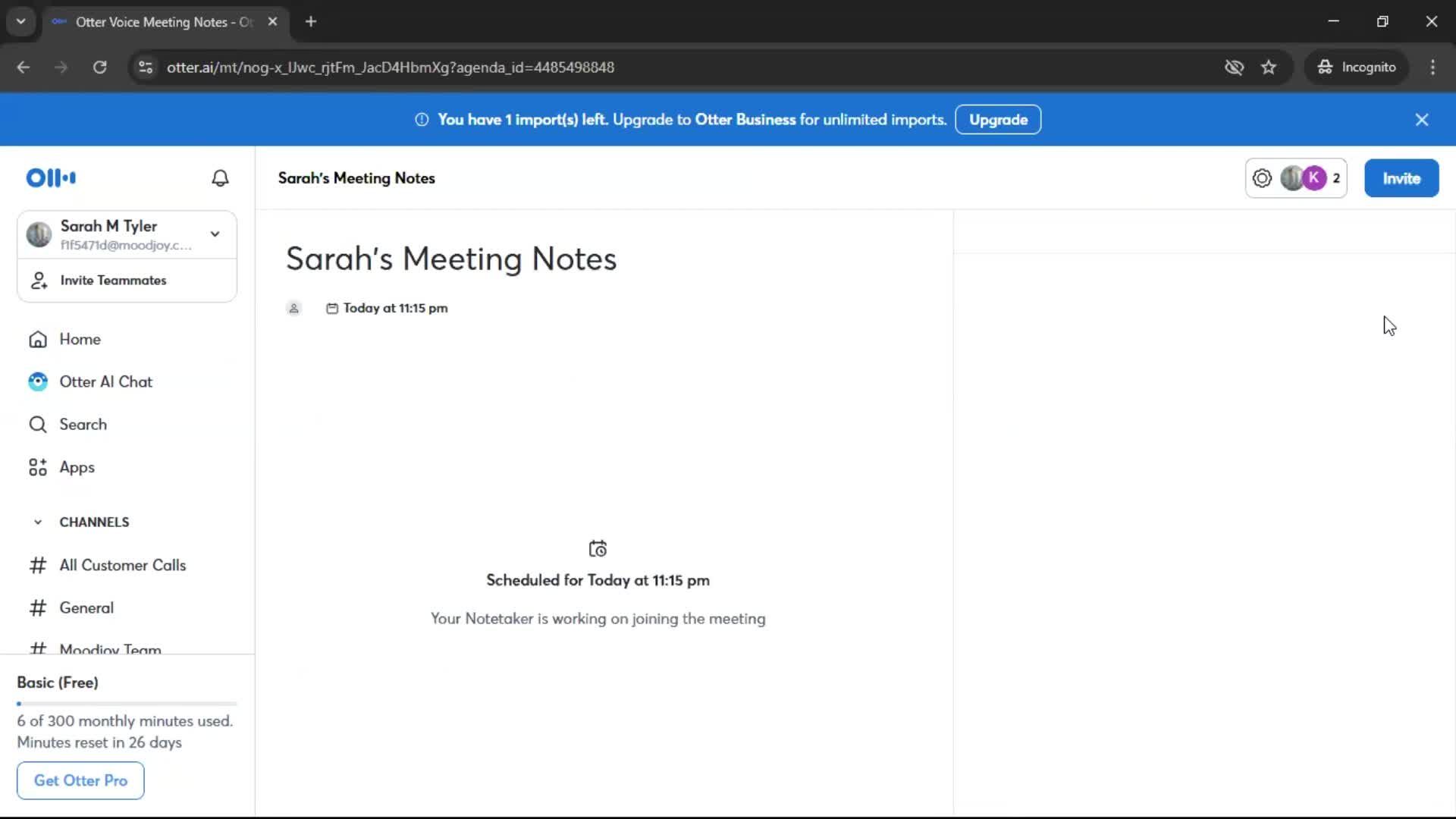
Task: Open the tab search dropdown
Action: pyautogui.click(x=21, y=22)
